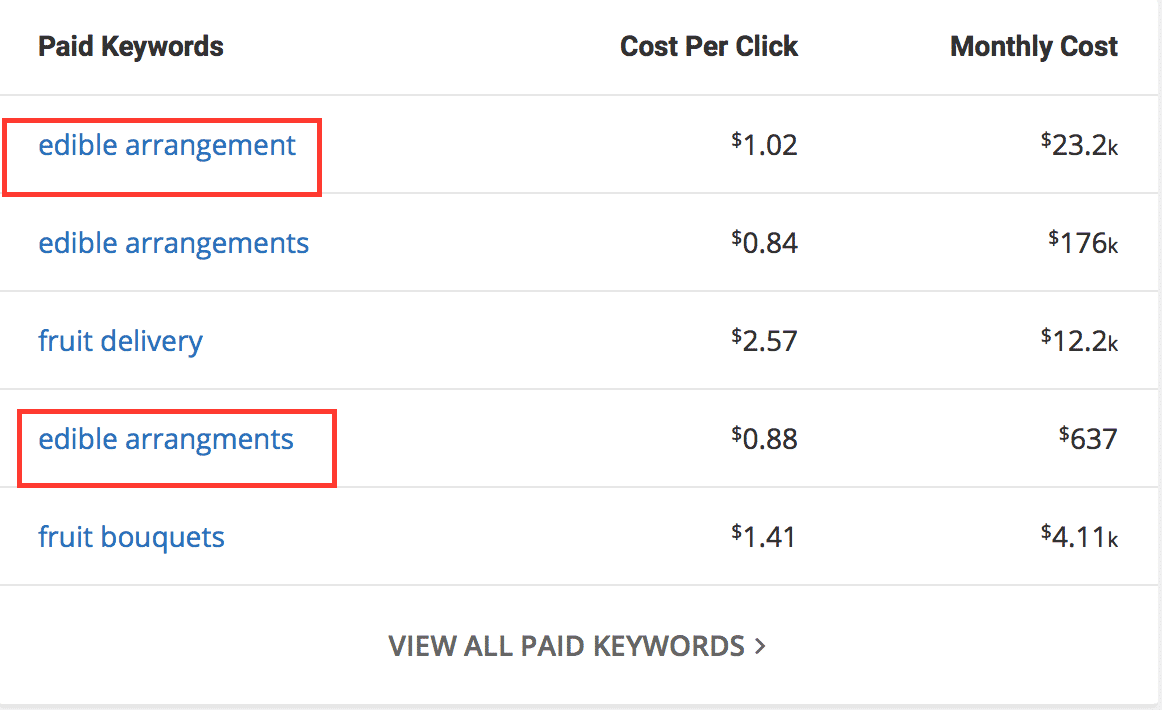
Task: Click the Cost Per Click column header
Action: coord(708,47)
